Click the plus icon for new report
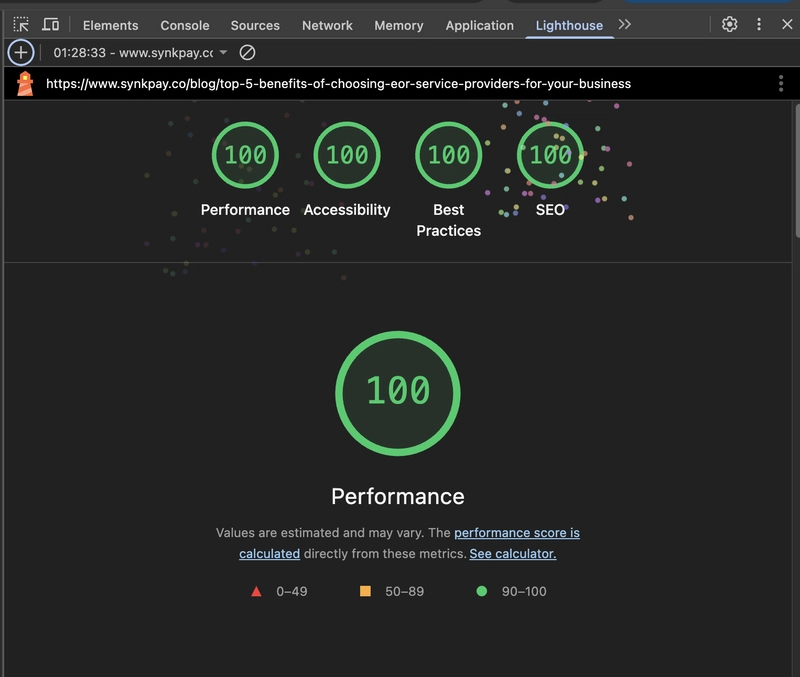The height and width of the screenshot is (677, 800). click(x=21, y=52)
